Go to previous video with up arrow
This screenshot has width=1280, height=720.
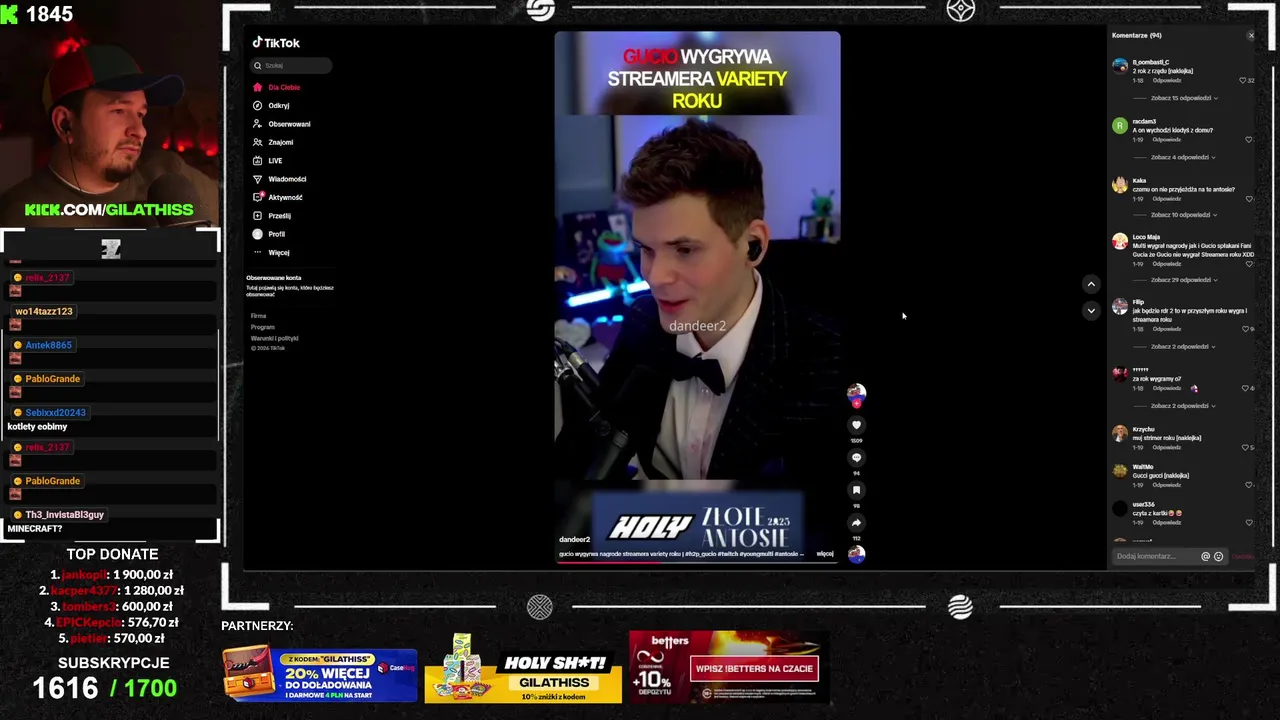(x=1091, y=284)
